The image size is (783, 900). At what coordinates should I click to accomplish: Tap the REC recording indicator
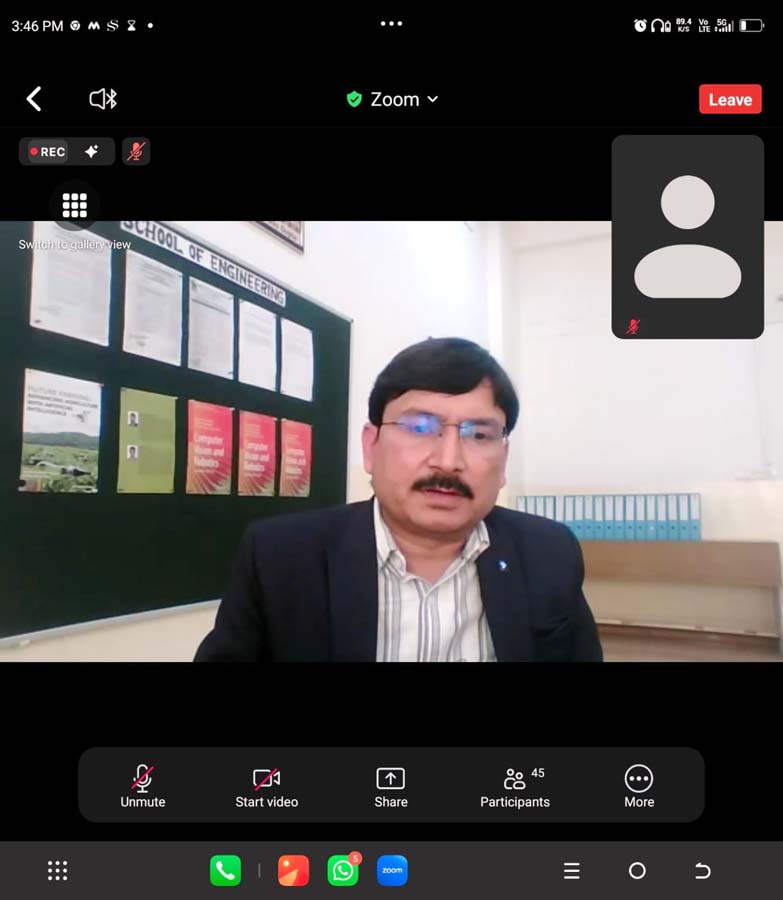[x=48, y=152]
